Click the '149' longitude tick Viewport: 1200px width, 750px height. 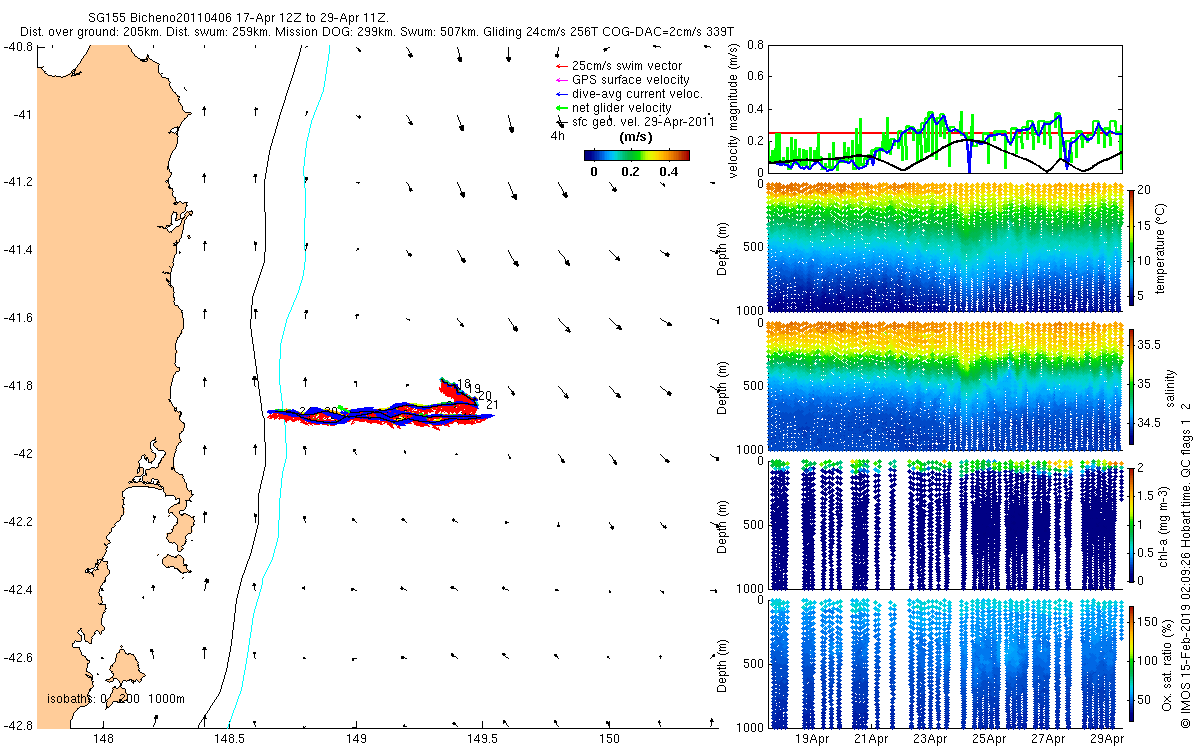[356, 739]
